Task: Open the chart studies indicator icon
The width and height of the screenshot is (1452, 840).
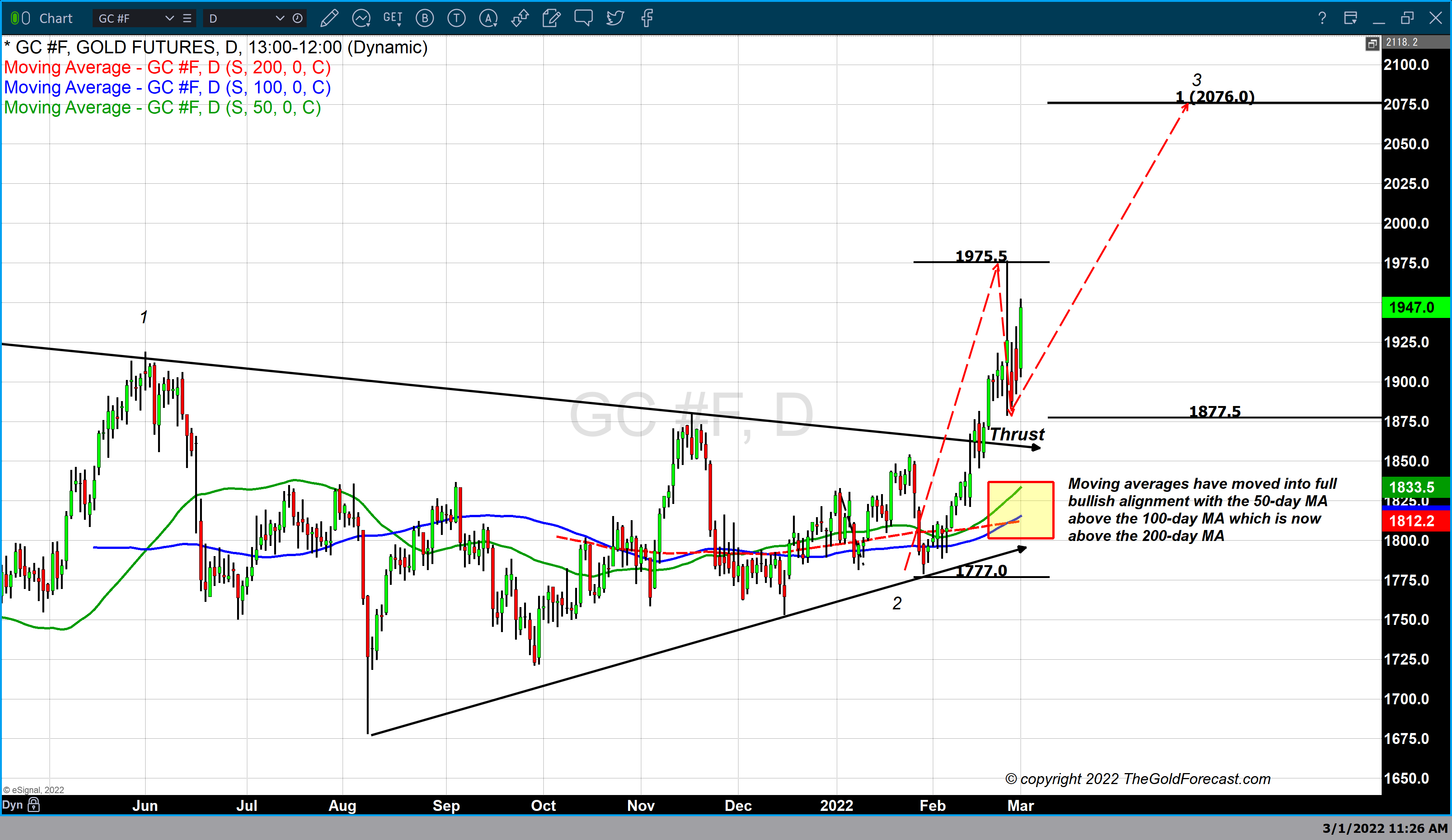Action: (361, 19)
